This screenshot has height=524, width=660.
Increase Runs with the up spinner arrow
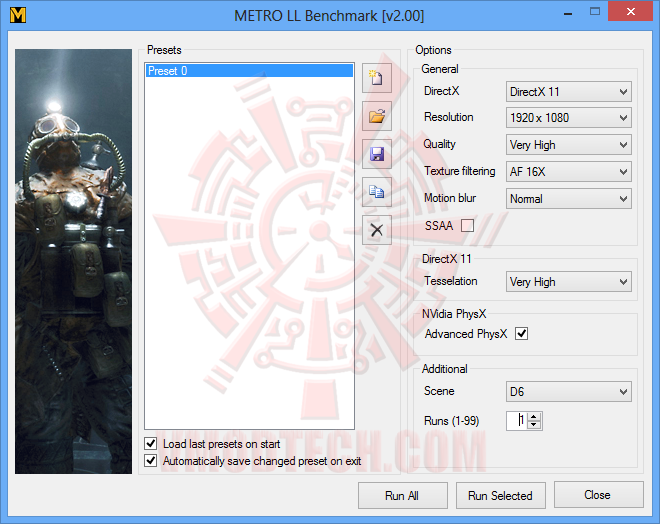tap(534, 417)
